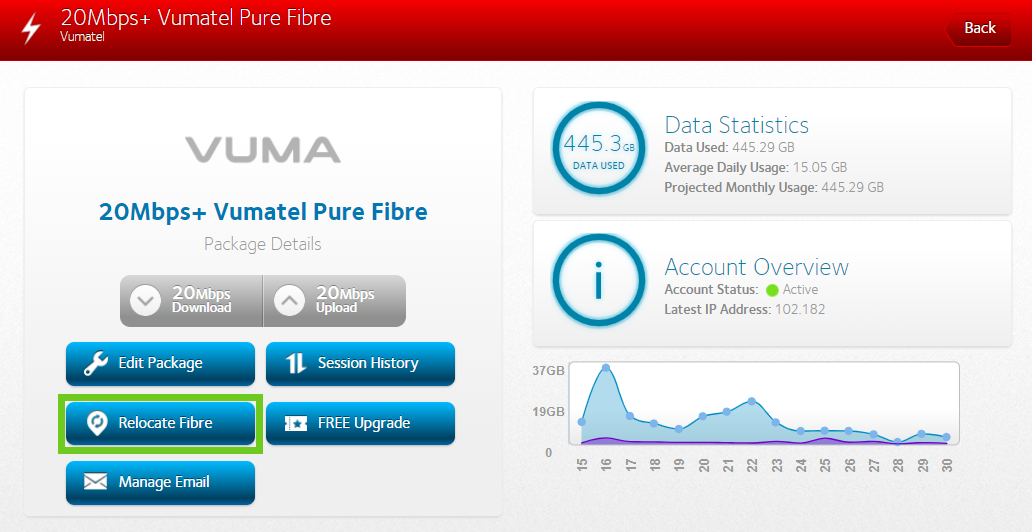Viewport: 1032px width, 532px height.
Task: Click the usage peak point on day 16
Action: (606, 368)
